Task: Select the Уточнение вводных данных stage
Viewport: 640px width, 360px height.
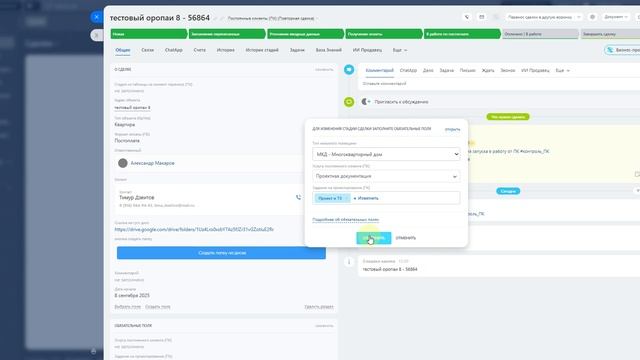Action: click(x=305, y=34)
